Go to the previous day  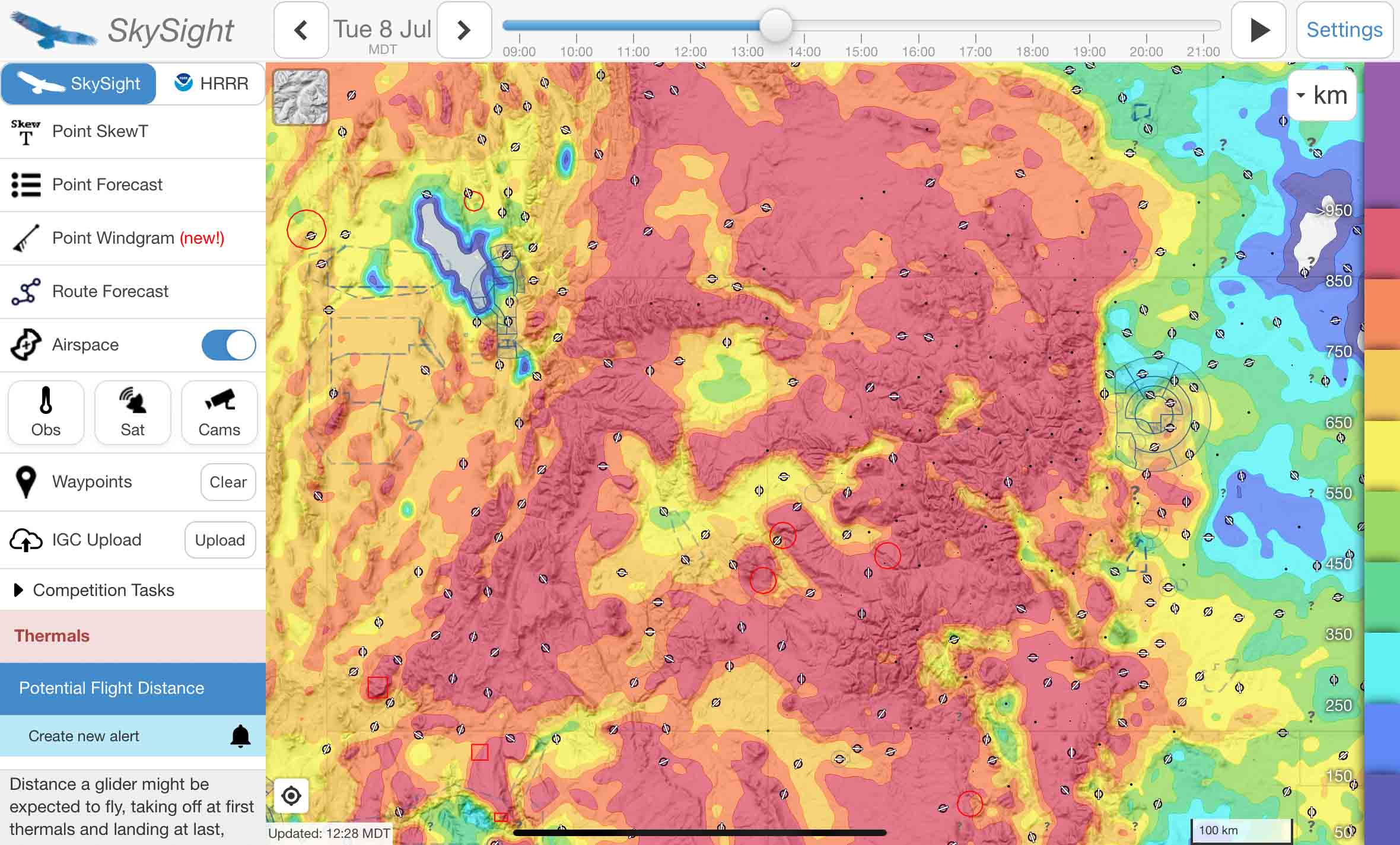(301, 30)
